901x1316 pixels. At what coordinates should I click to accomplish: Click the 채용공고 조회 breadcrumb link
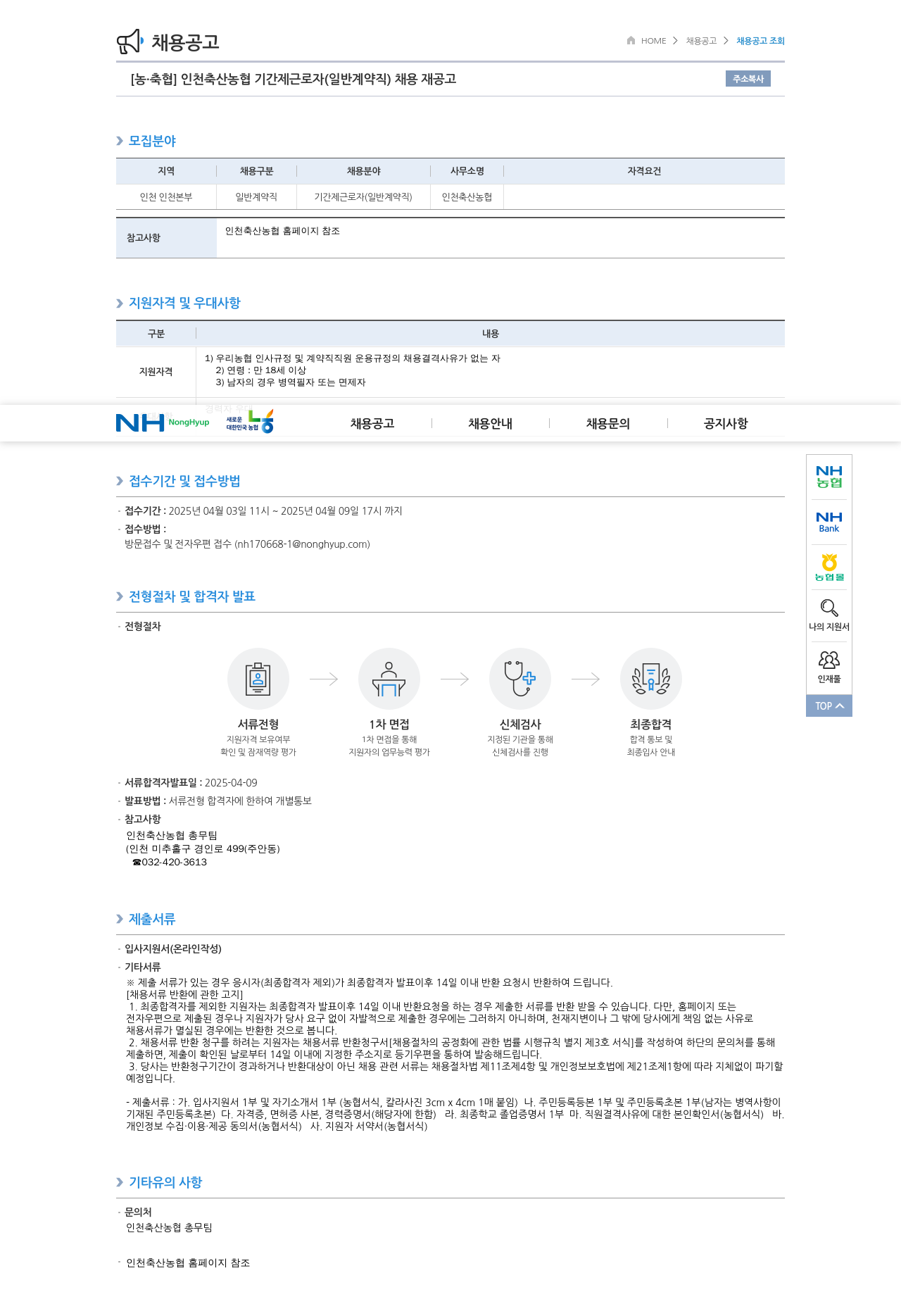tap(760, 41)
